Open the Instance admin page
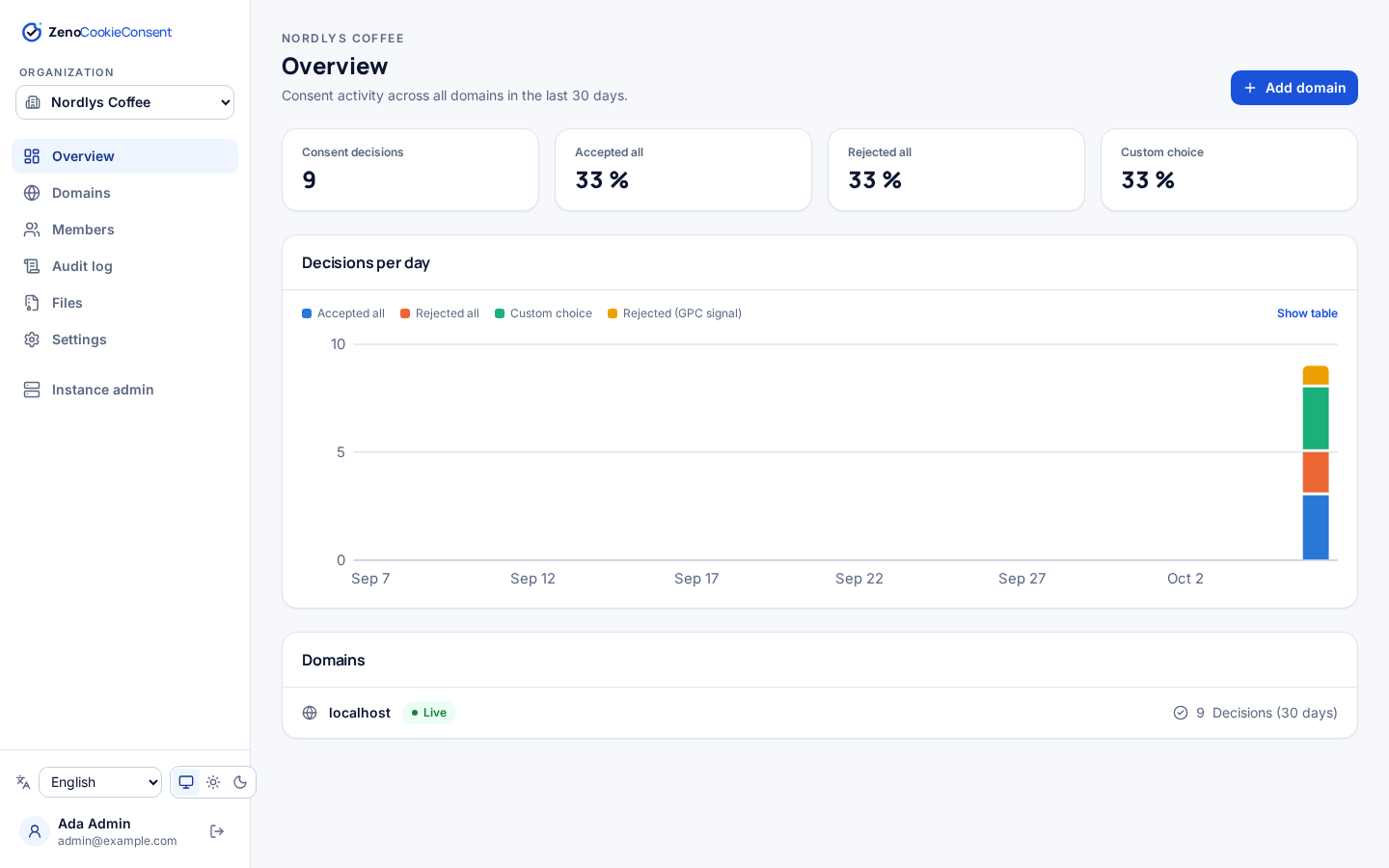Image resolution: width=1389 pixels, height=868 pixels. pos(124,390)
